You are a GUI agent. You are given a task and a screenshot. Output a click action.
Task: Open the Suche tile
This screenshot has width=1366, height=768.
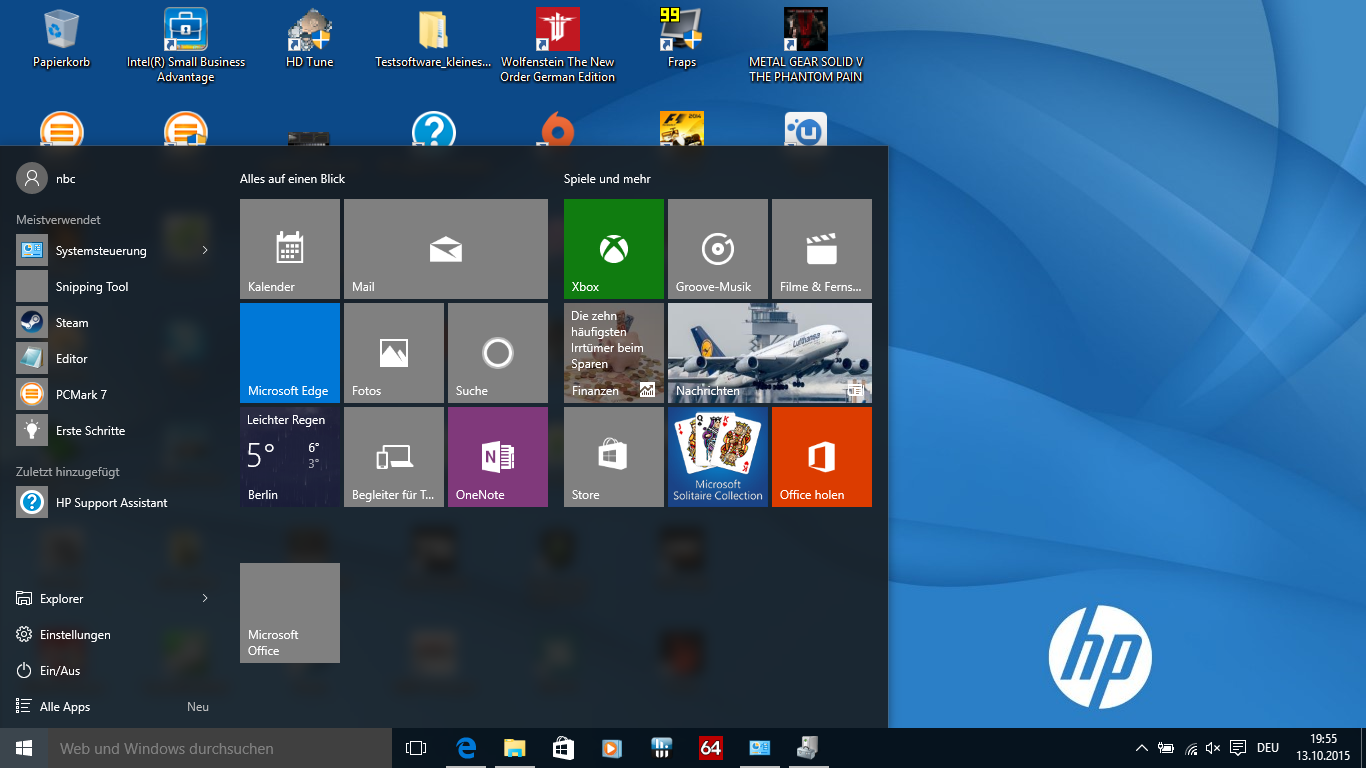point(498,353)
